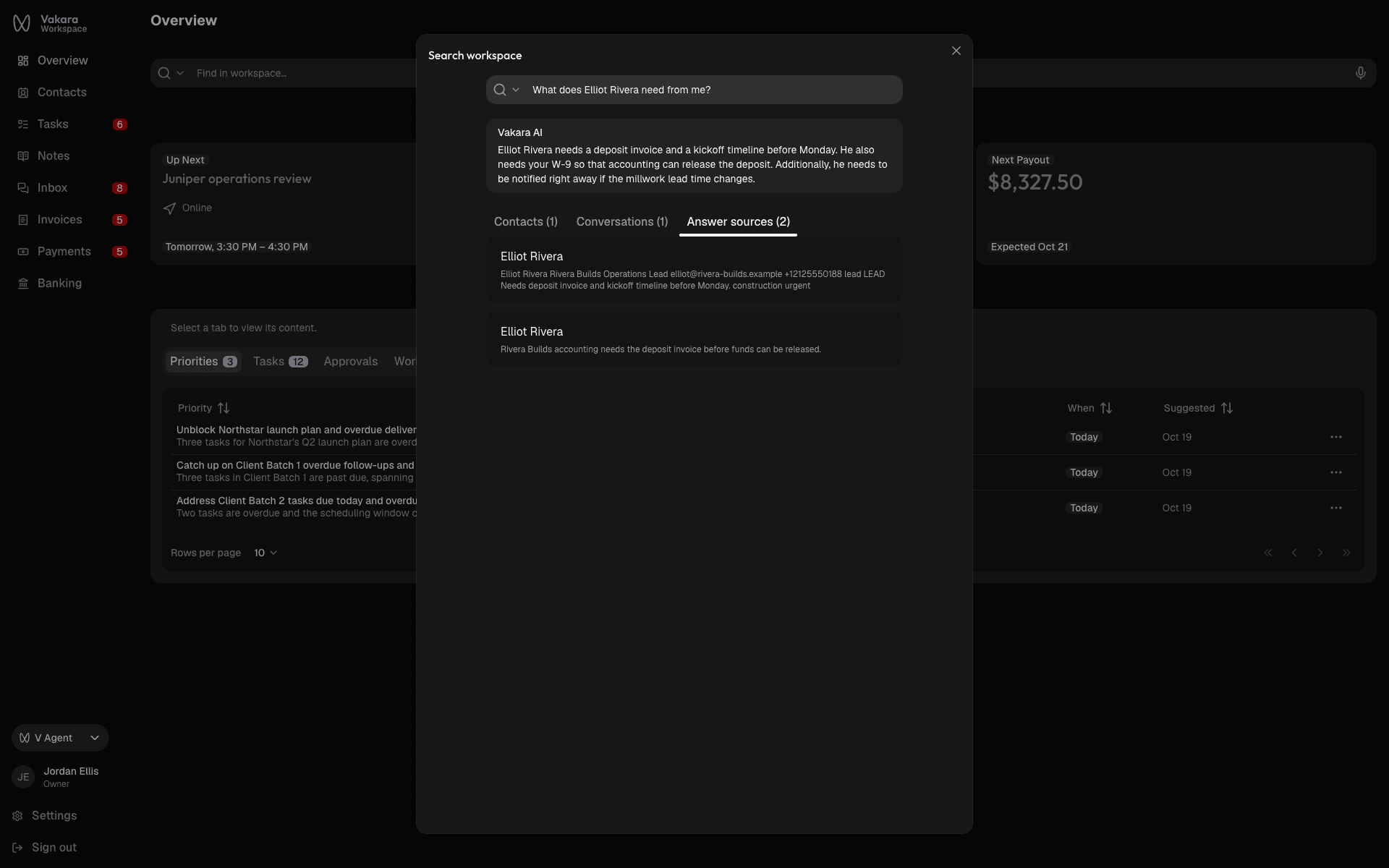This screenshot has height=868, width=1389.
Task: Select the Priorities tab
Action: [203, 362]
